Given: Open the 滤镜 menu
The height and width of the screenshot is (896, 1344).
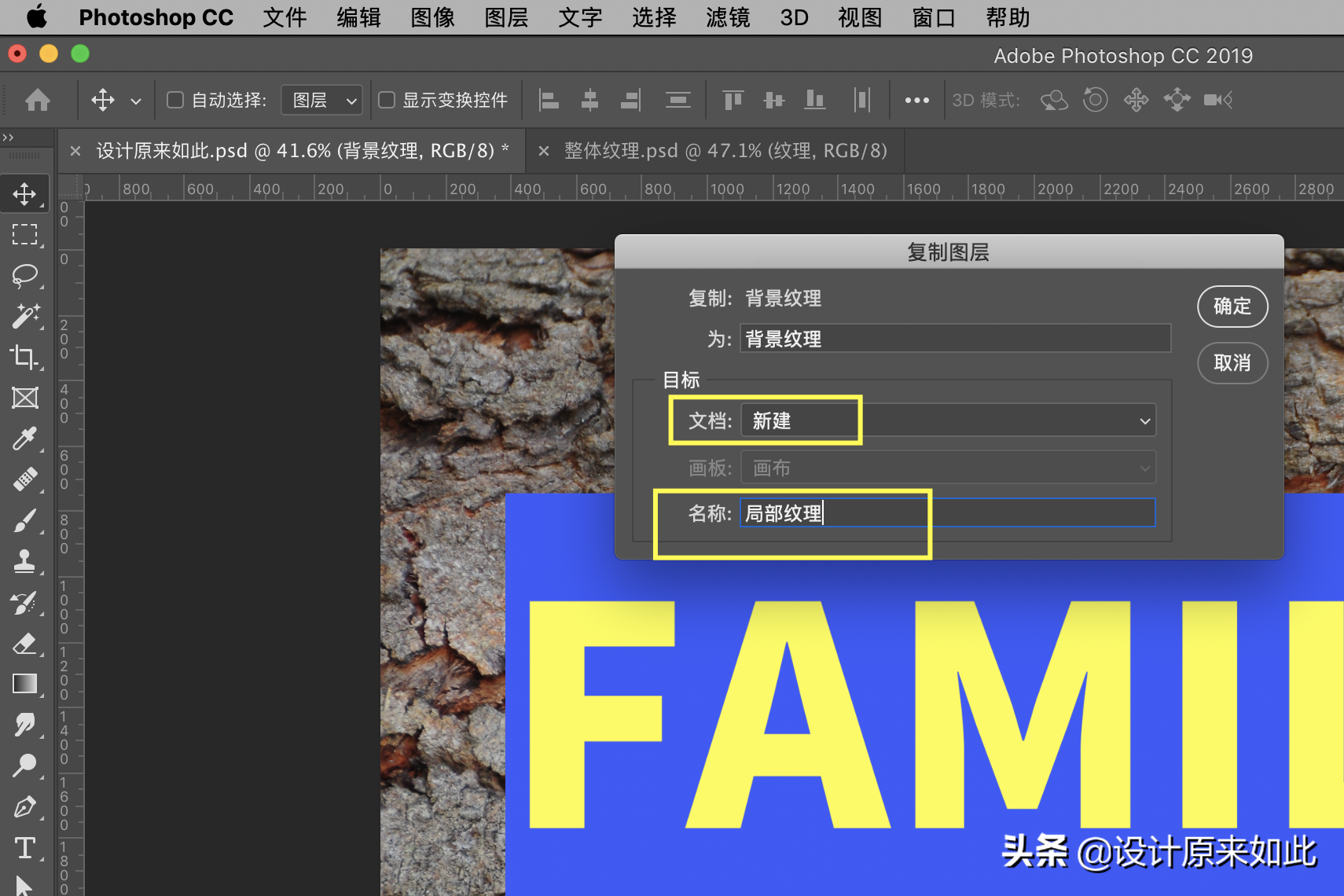Looking at the screenshot, I should pos(728,17).
